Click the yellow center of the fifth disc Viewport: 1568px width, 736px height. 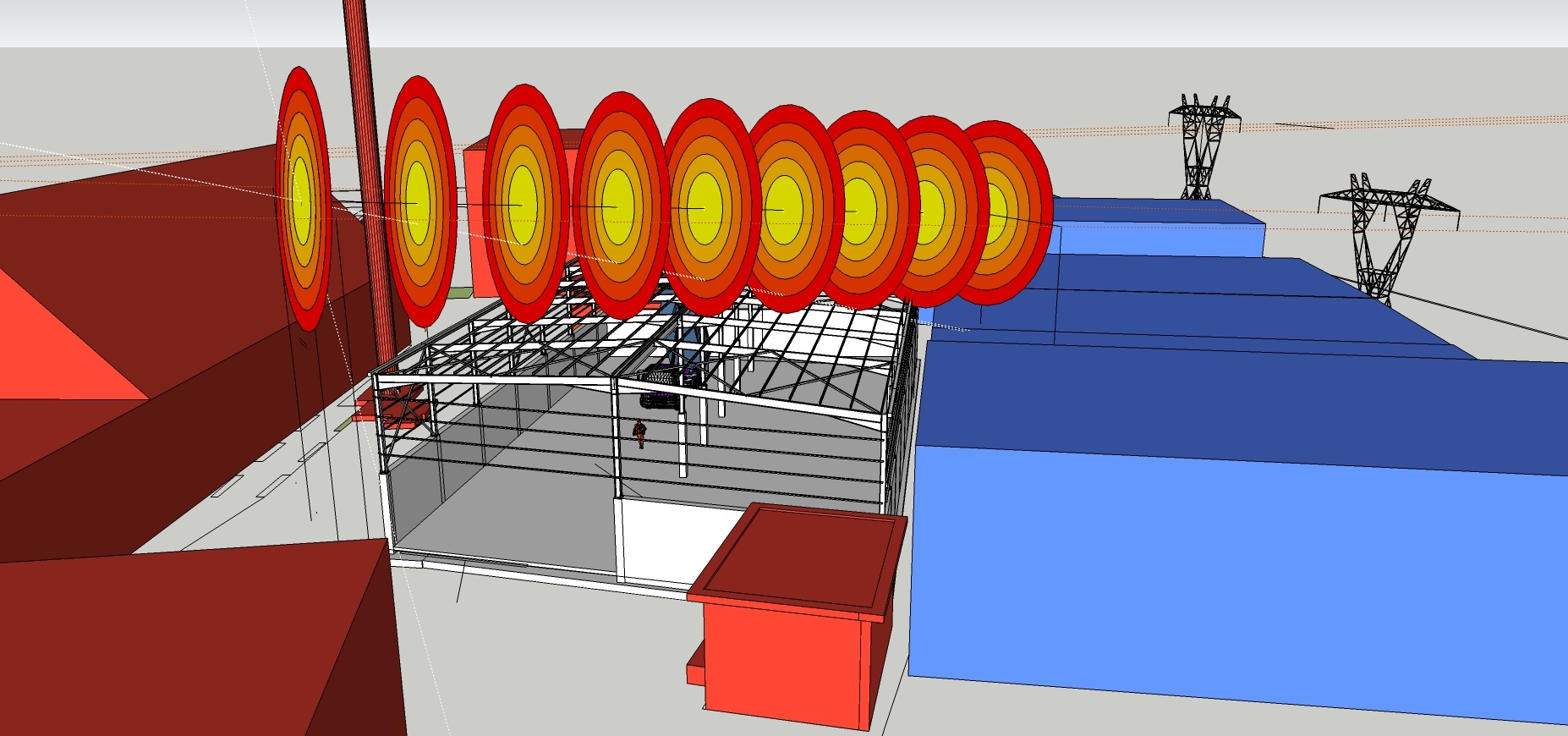click(x=702, y=207)
